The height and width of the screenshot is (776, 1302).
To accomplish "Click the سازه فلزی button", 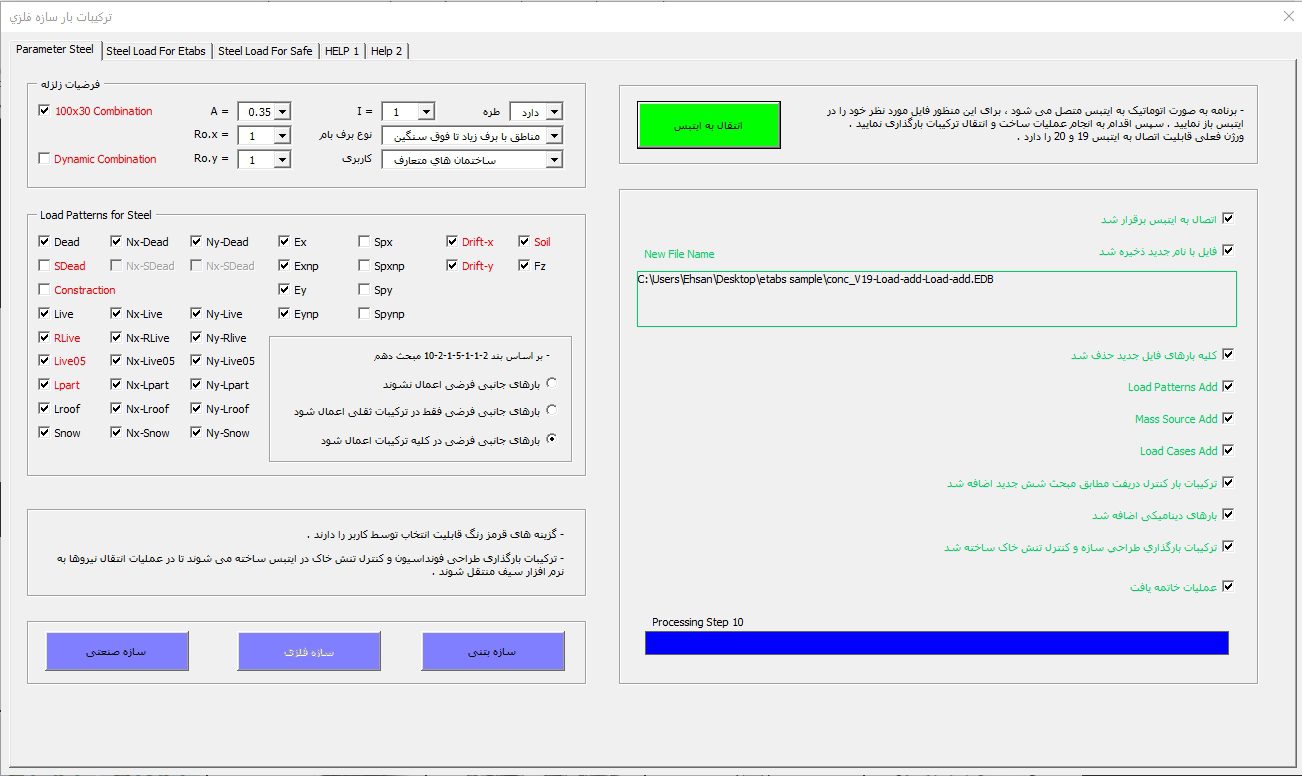I will coord(309,651).
